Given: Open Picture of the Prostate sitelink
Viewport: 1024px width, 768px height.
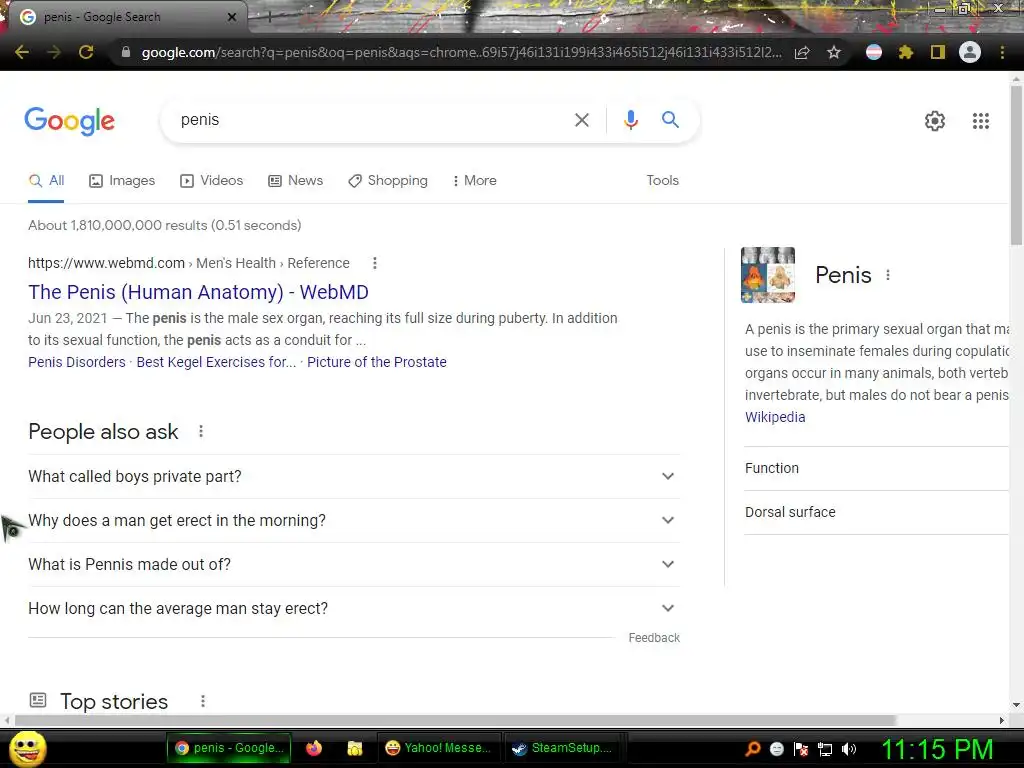Looking at the screenshot, I should click(377, 362).
